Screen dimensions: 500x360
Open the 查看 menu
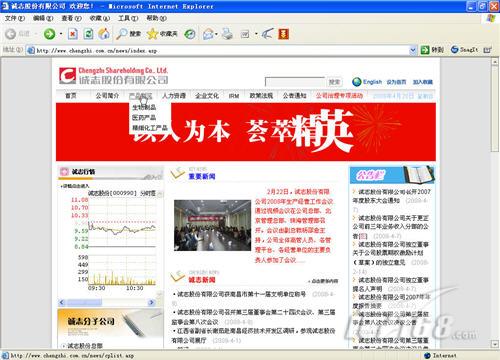point(71,18)
